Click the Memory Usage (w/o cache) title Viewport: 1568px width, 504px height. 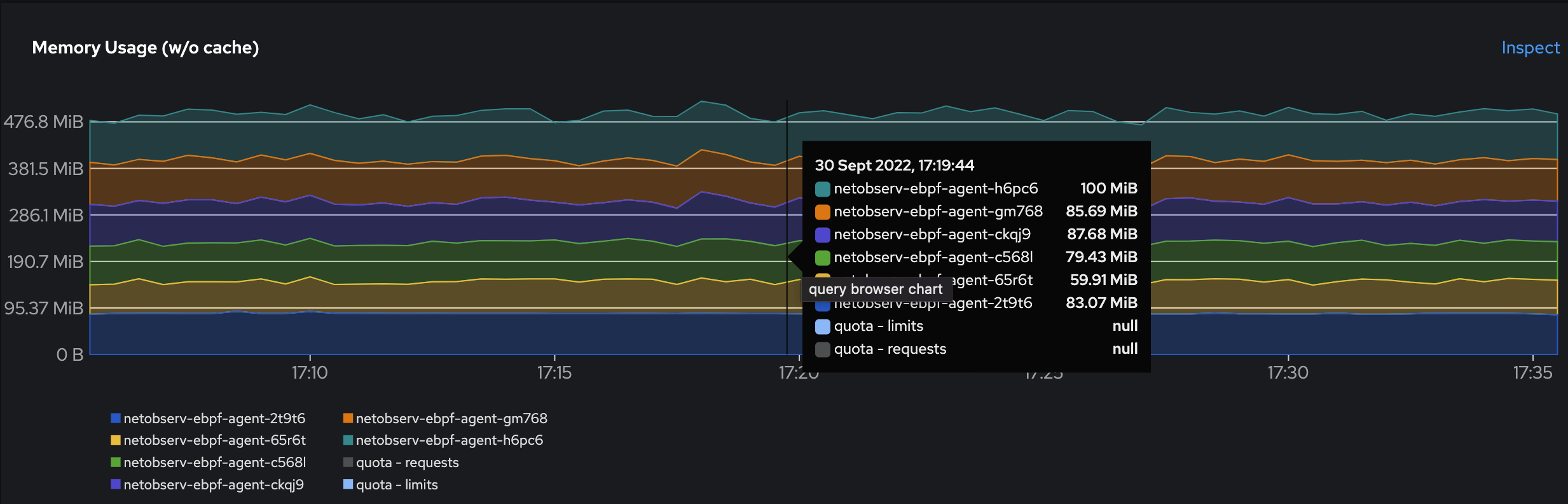pos(146,48)
